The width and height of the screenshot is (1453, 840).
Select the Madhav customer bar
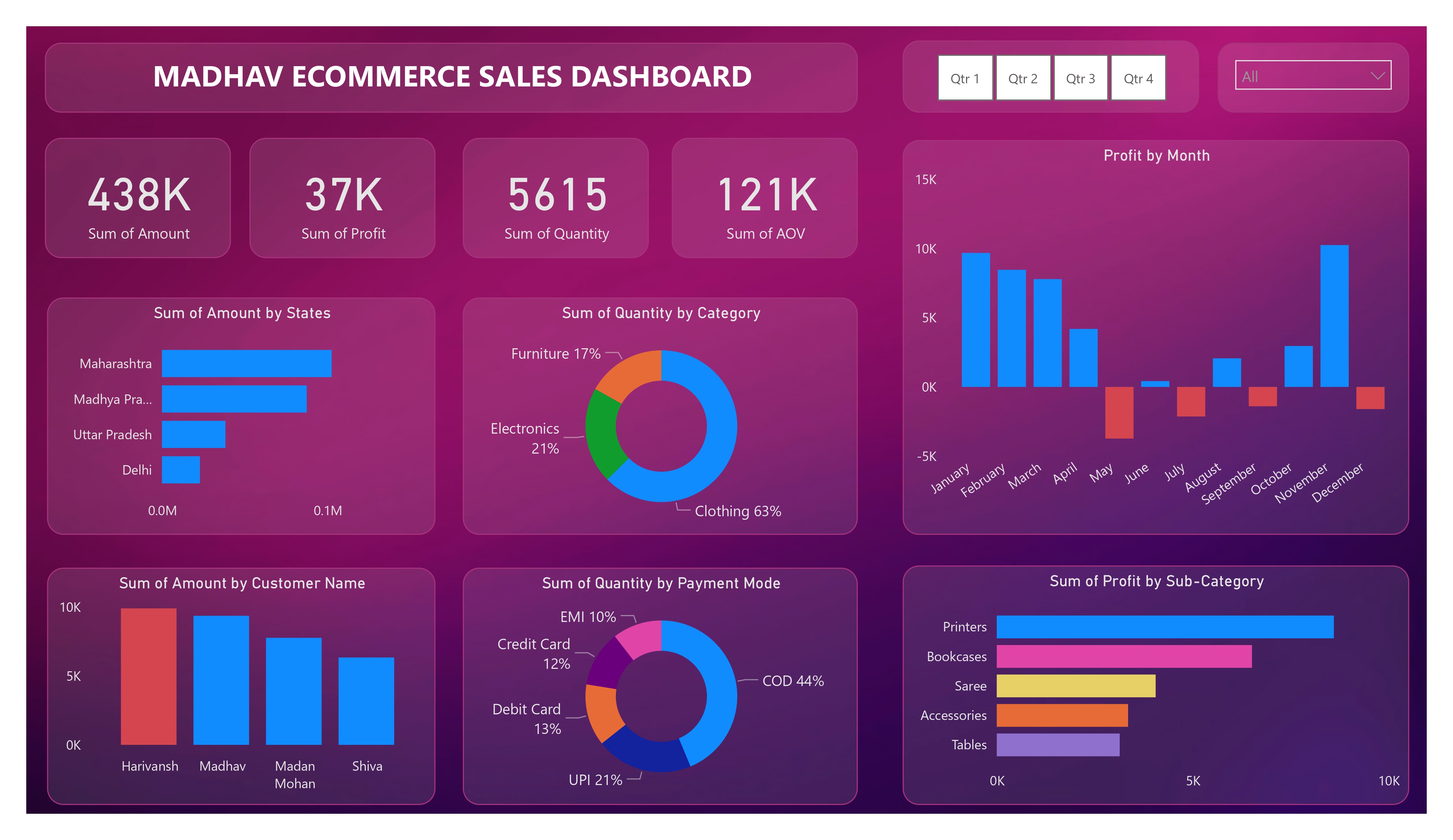coord(221,680)
